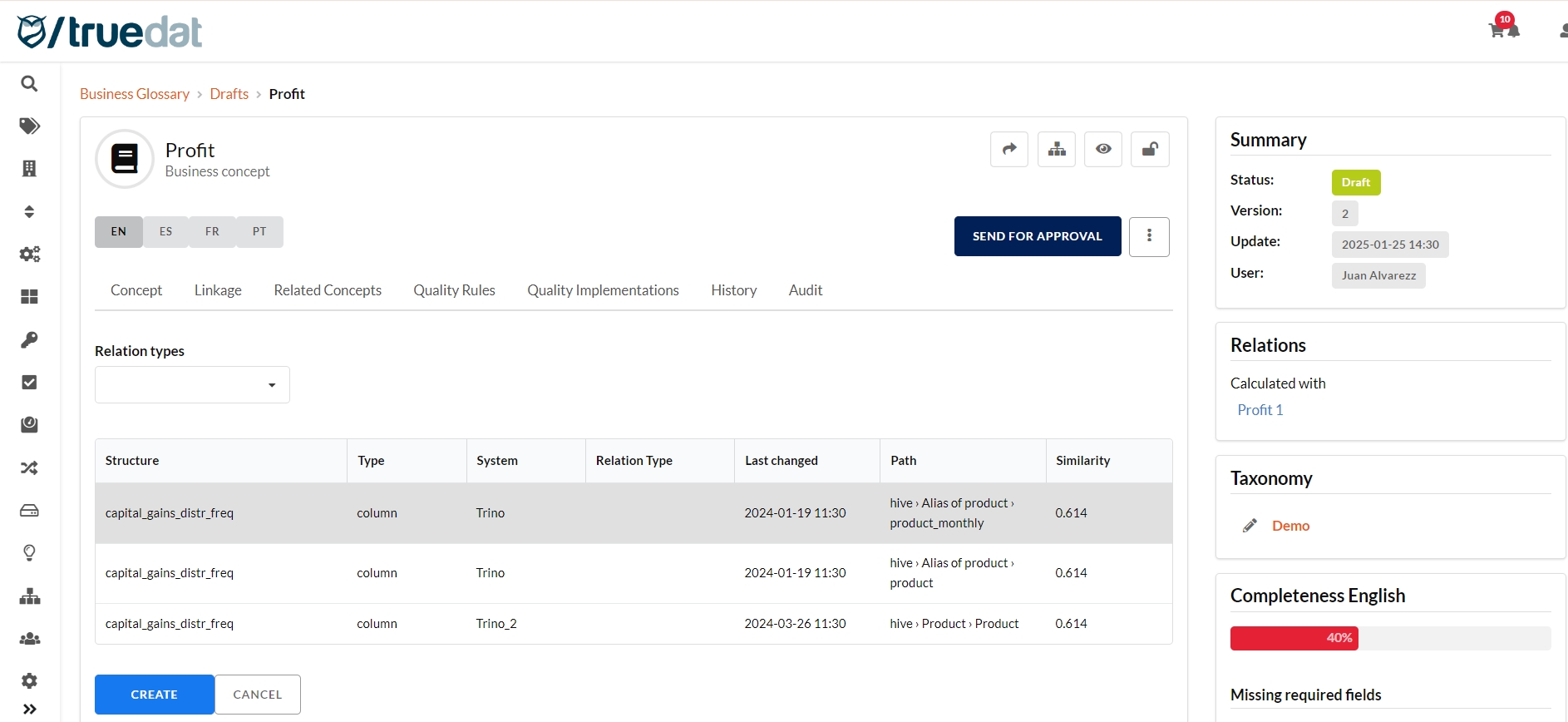Switch language to ES
This screenshot has height=722, width=1568.
click(165, 232)
